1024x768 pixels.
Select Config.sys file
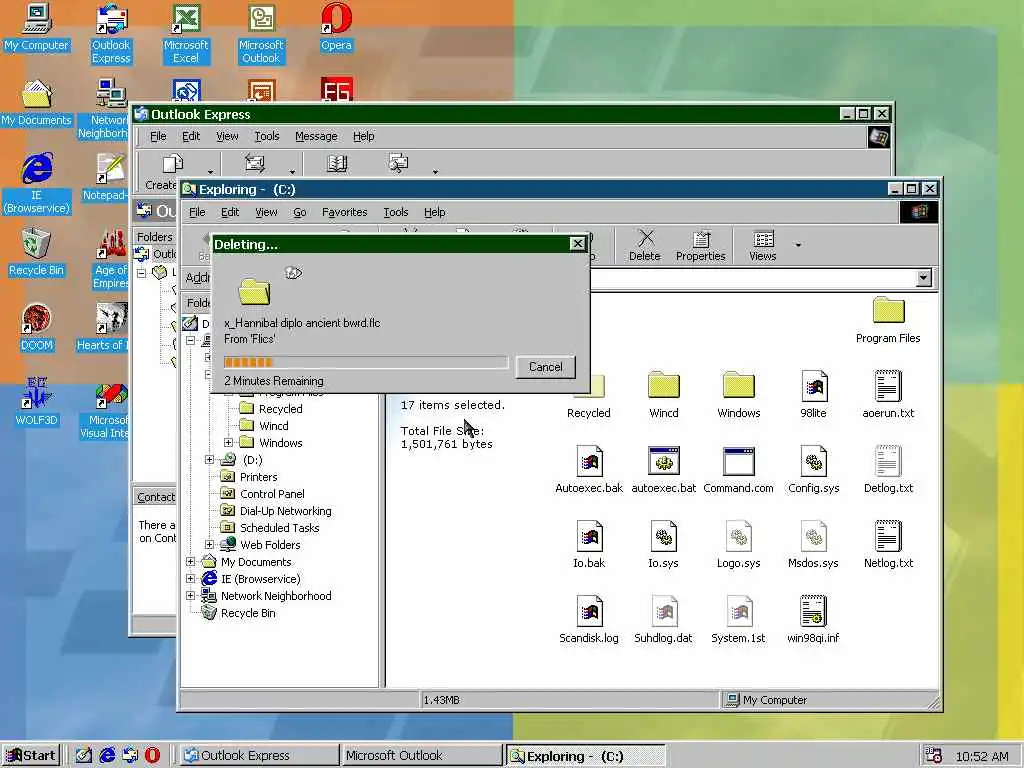[x=814, y=470]
